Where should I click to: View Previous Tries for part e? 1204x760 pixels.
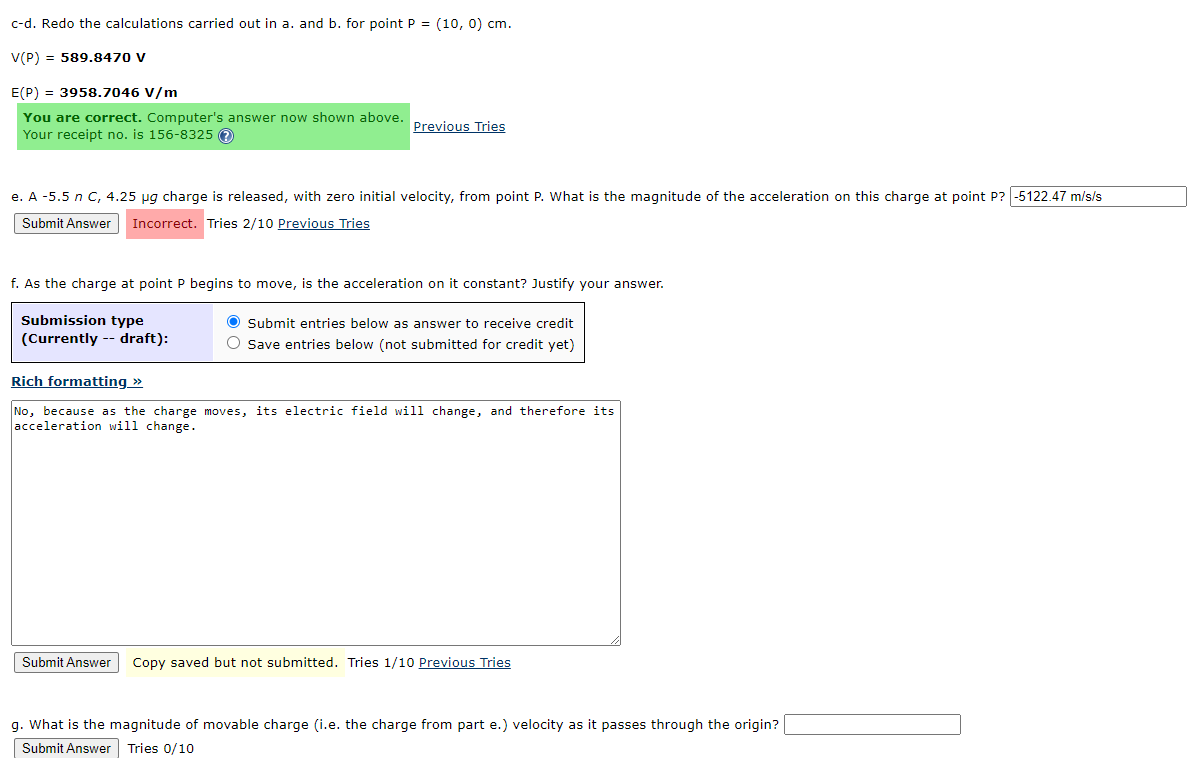(x=323, y=223)
